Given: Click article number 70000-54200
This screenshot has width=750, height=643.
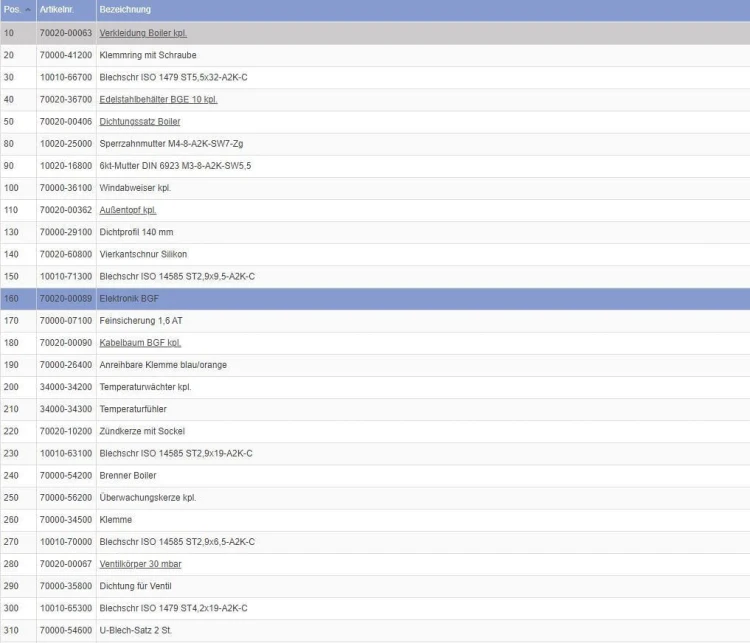Looking at the screenshot, I should coord(66,476).
